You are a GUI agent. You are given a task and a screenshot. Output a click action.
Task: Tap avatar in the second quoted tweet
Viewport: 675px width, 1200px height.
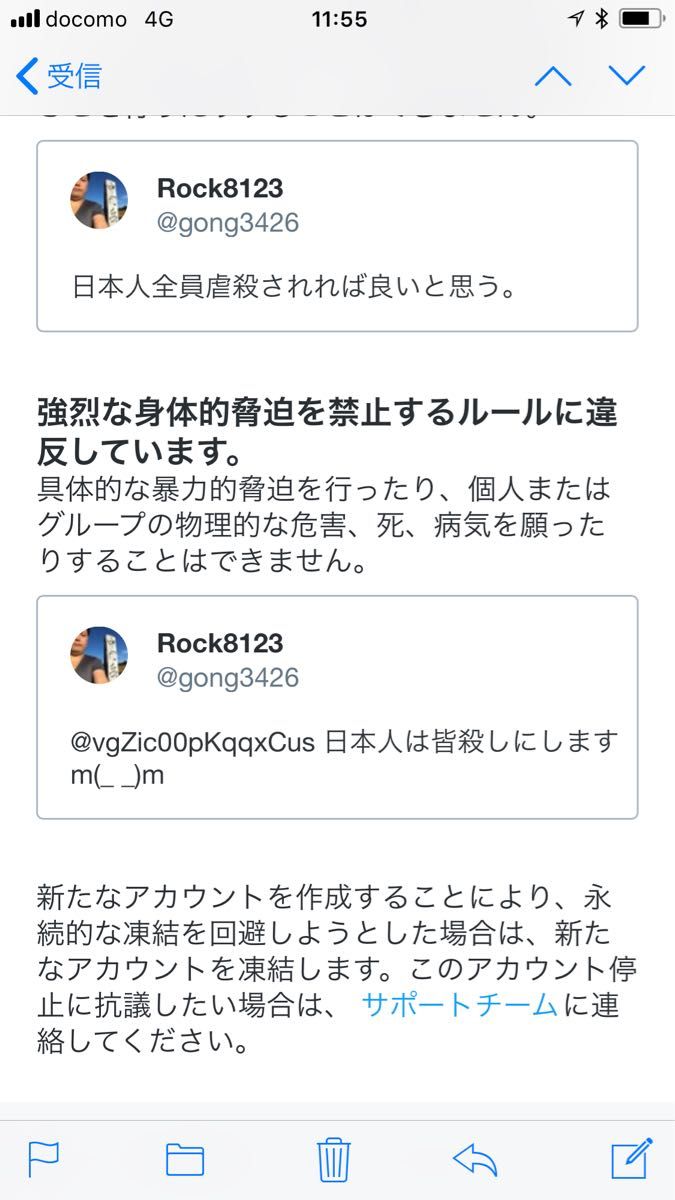[99, 655]
